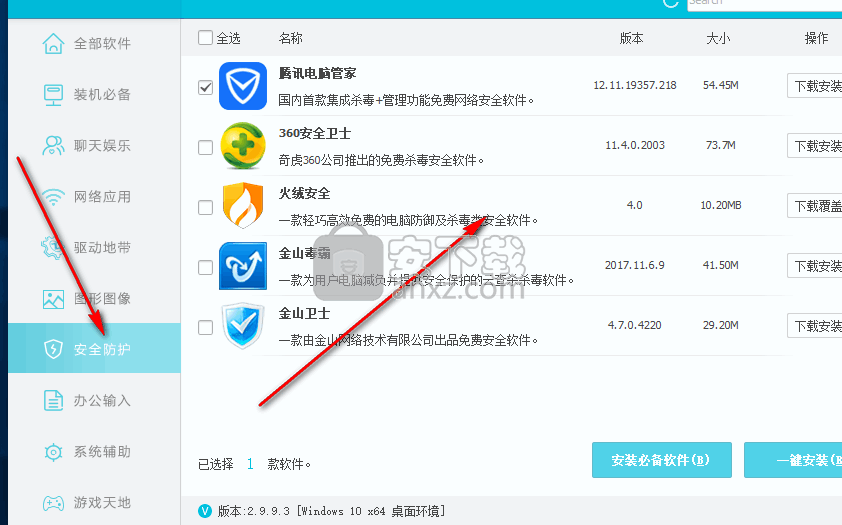
Task: Check the 火绒安全 checkbox
Action: (205, 207)
